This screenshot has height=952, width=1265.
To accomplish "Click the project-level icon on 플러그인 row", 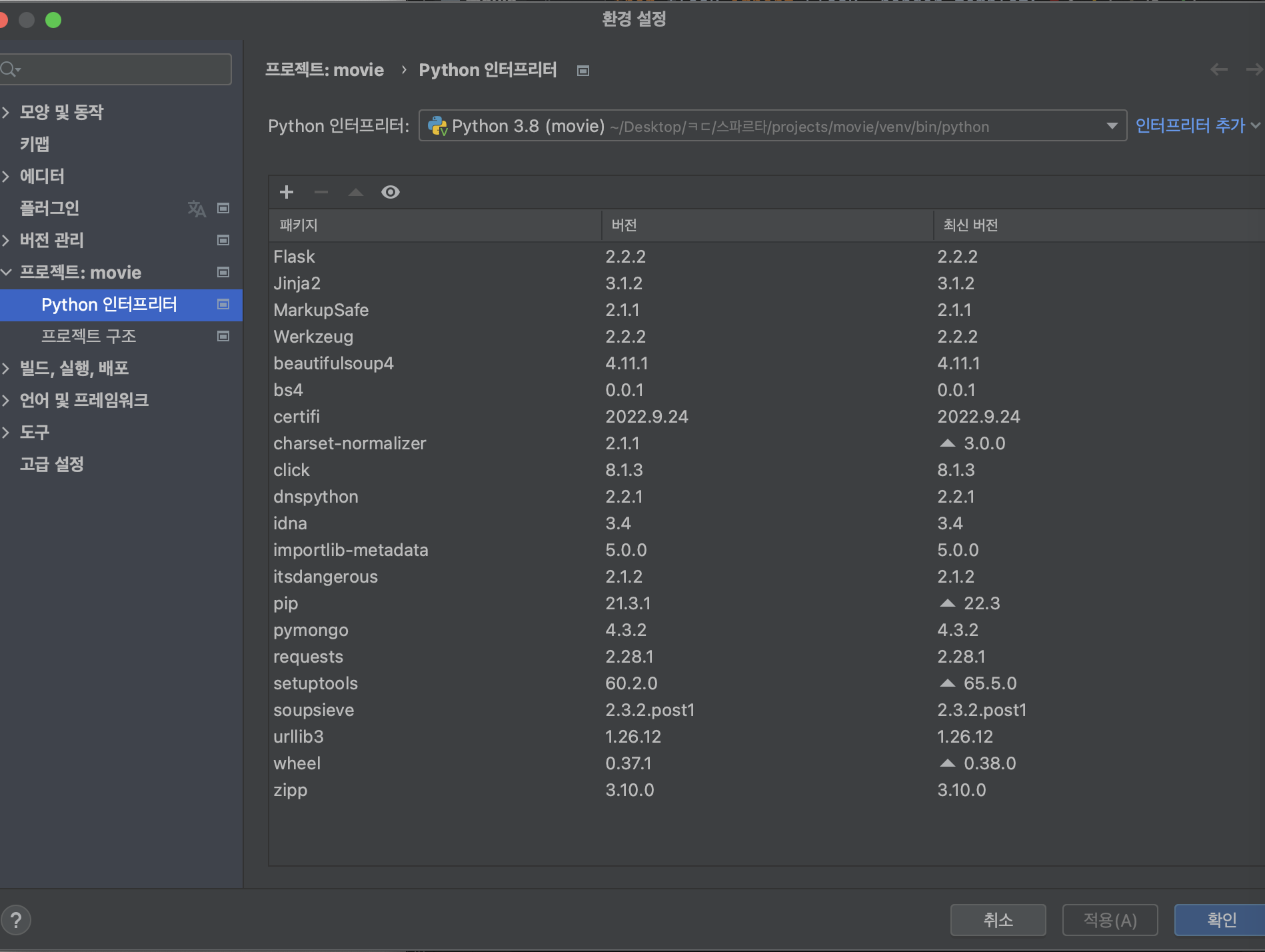I will [223, 208].
